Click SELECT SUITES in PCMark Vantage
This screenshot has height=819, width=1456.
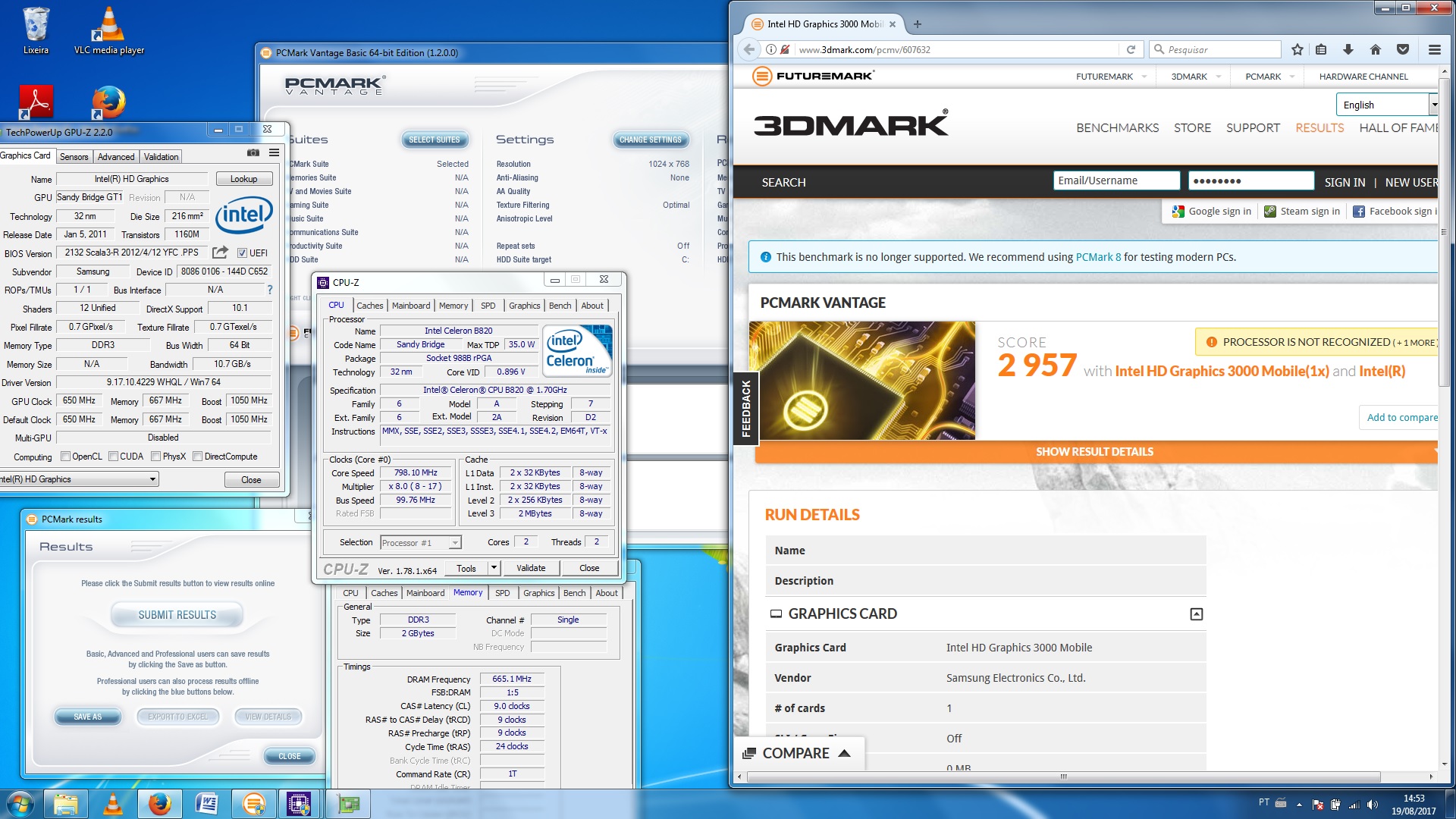click(x=435, y=140)
